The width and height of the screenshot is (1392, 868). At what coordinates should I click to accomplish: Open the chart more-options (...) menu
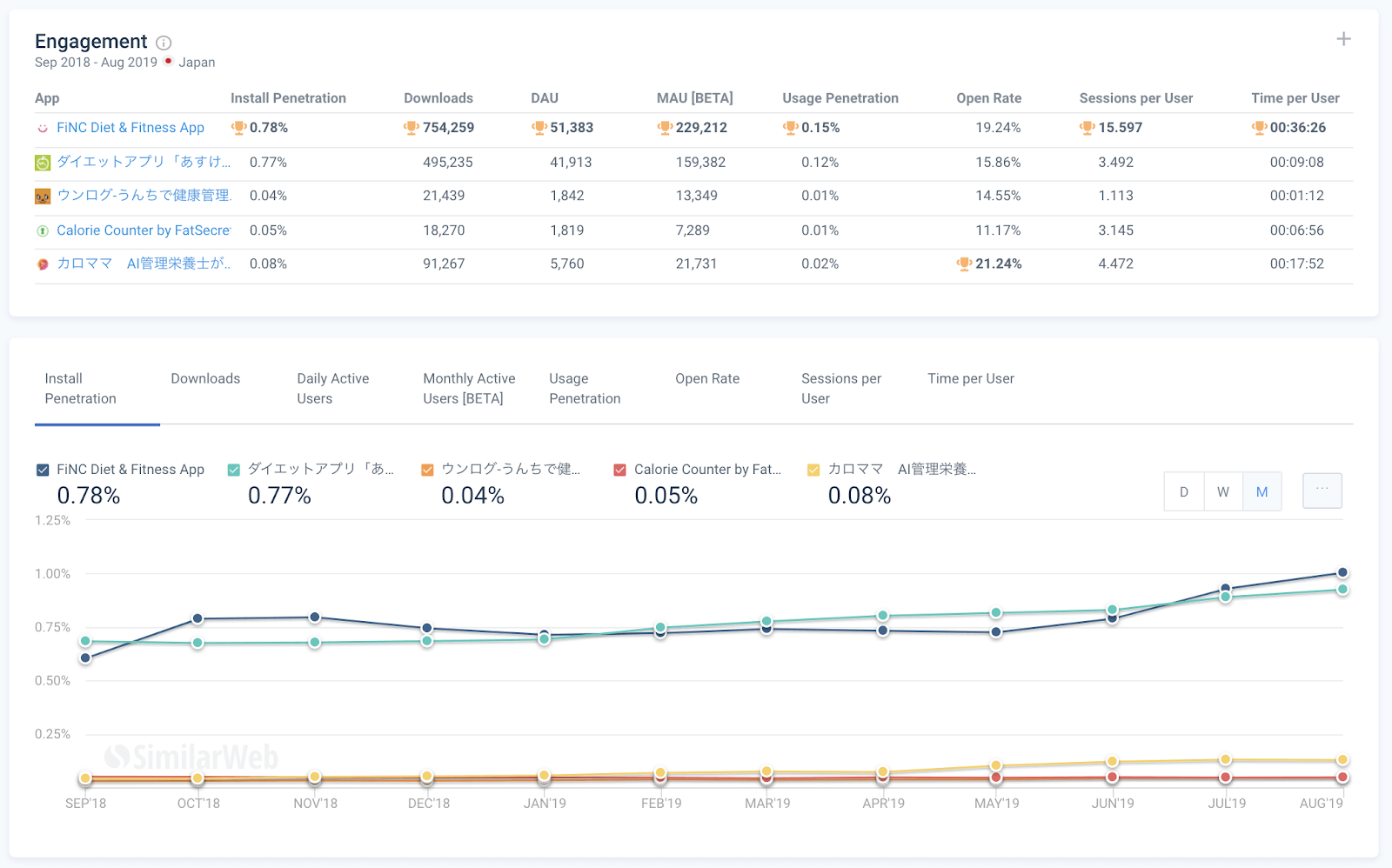[1322, 491]
